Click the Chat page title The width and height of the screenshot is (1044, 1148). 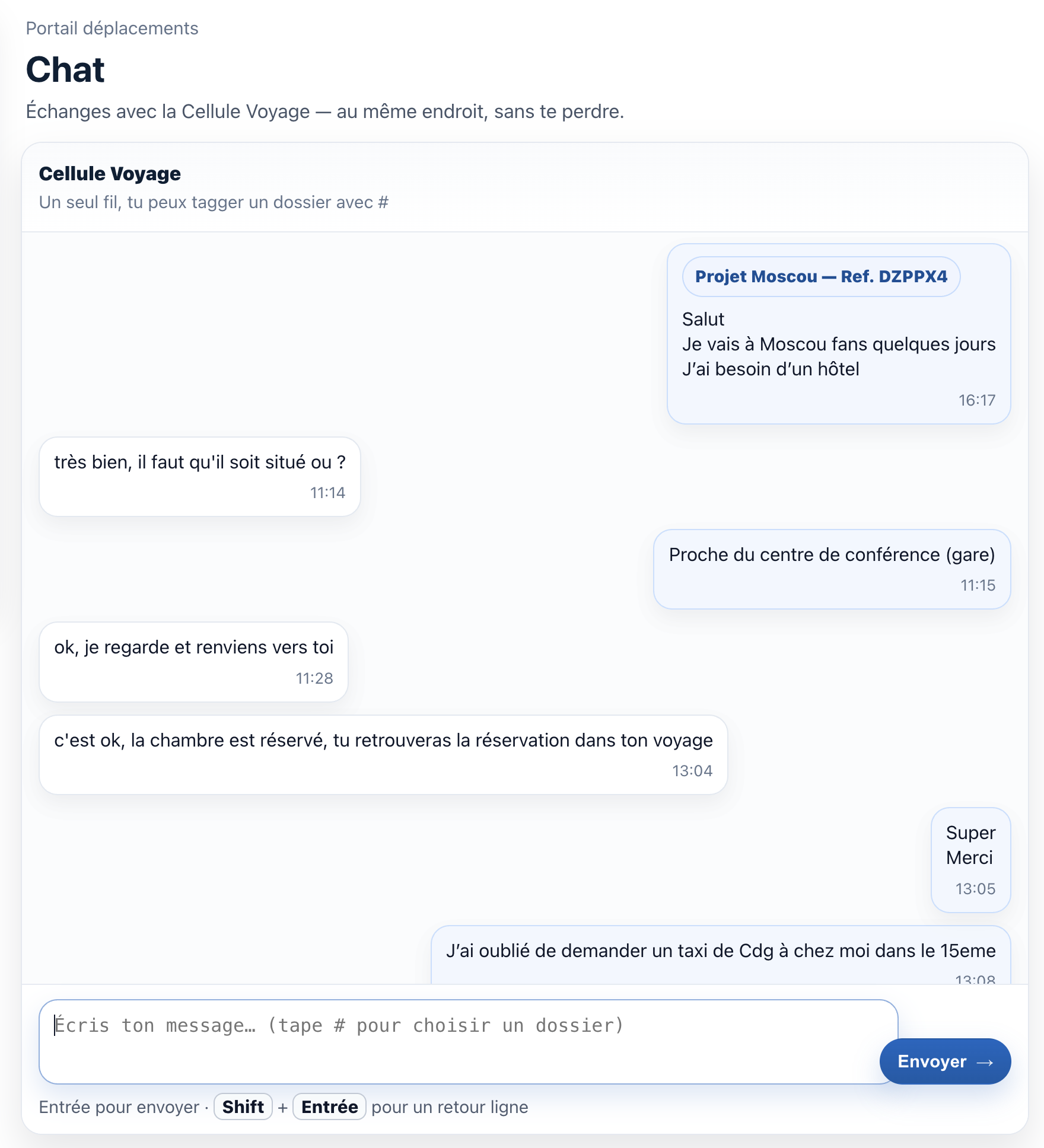[66, 69]
